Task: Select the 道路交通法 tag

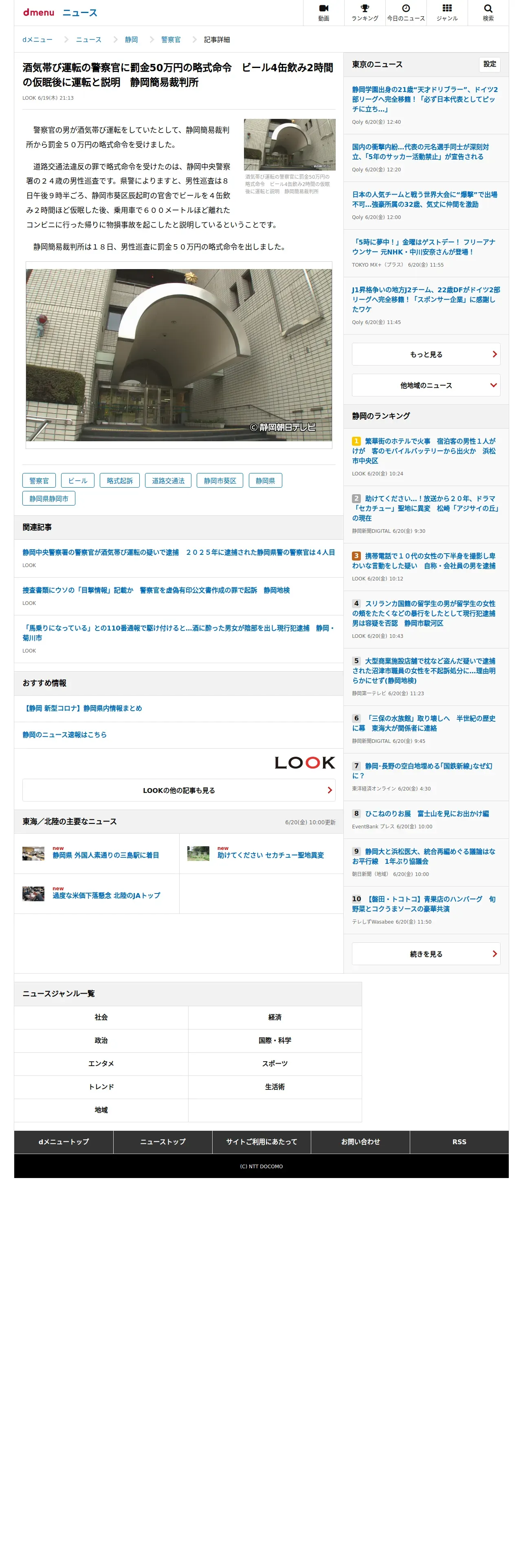Action: pos(168,480)
